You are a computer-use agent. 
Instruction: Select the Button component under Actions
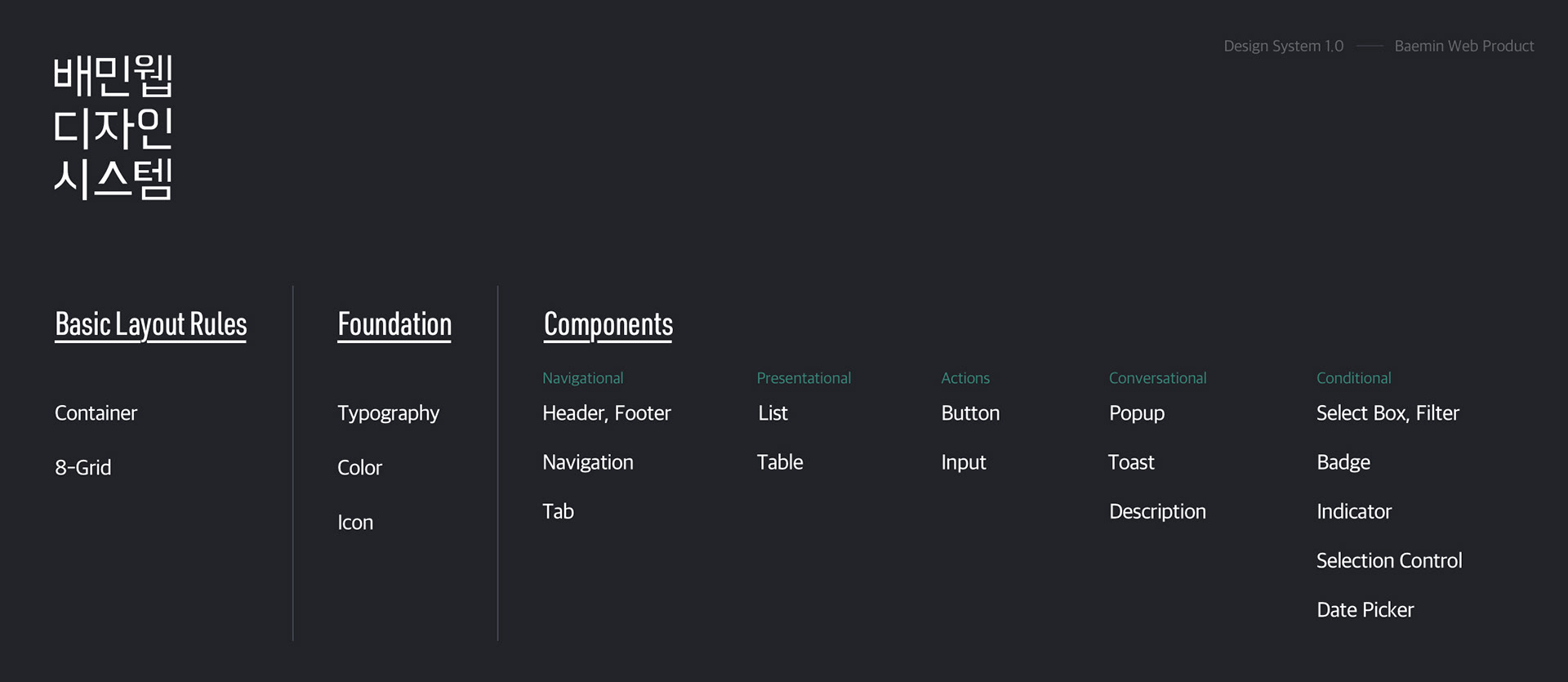coord(970,413)
